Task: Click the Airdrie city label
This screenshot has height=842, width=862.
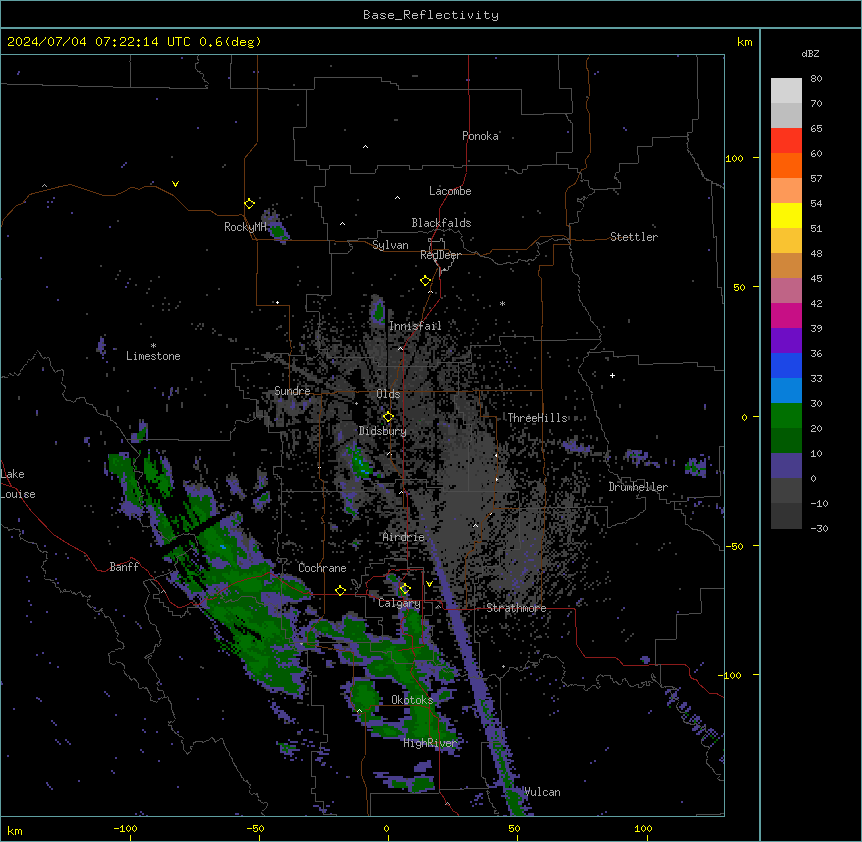Action: (404, 537)
